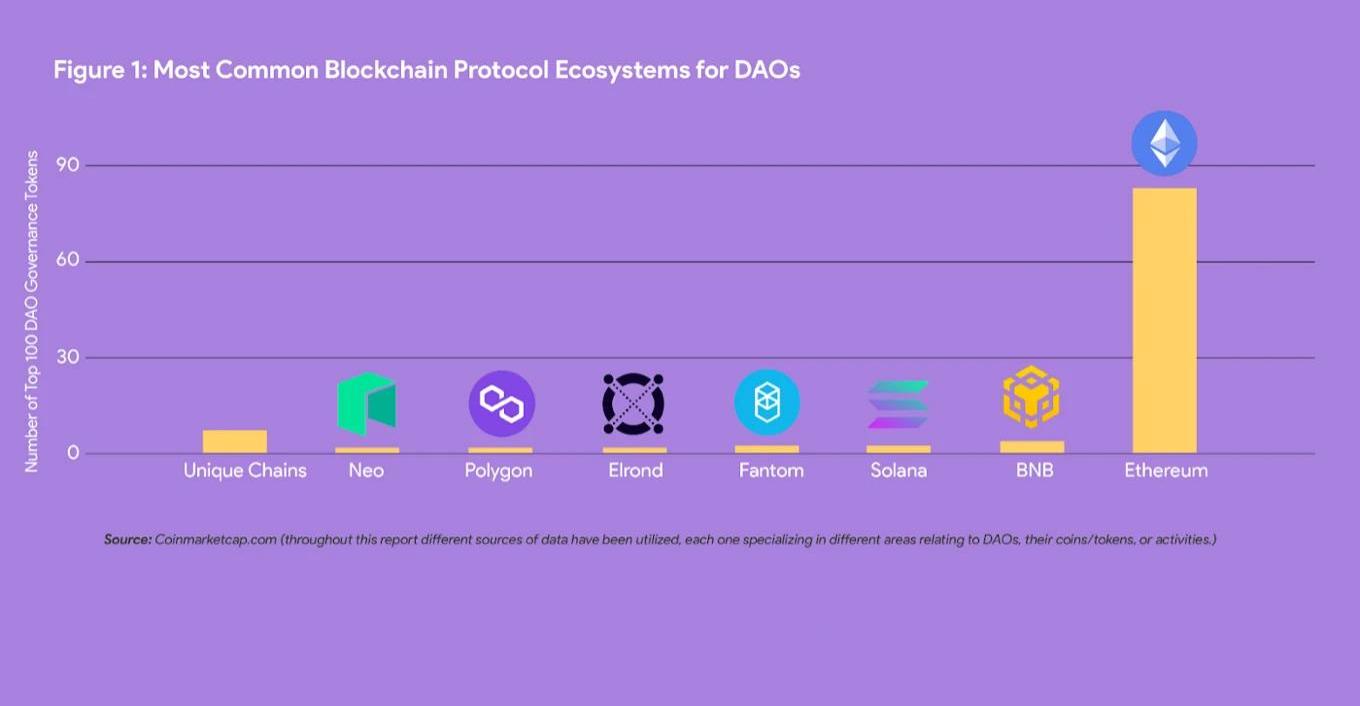1360x706 pixels.
Task: Click the Unique Chains bar
Action: 235,441
